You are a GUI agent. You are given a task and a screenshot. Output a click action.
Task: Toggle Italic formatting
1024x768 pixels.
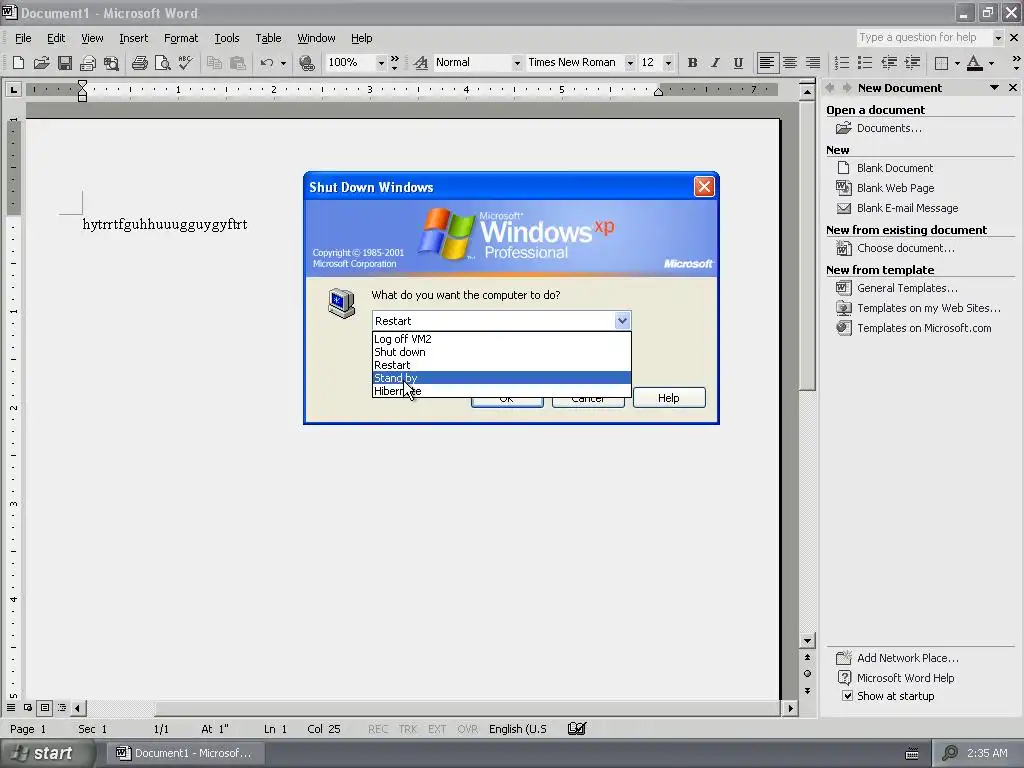tap(715, 63)
